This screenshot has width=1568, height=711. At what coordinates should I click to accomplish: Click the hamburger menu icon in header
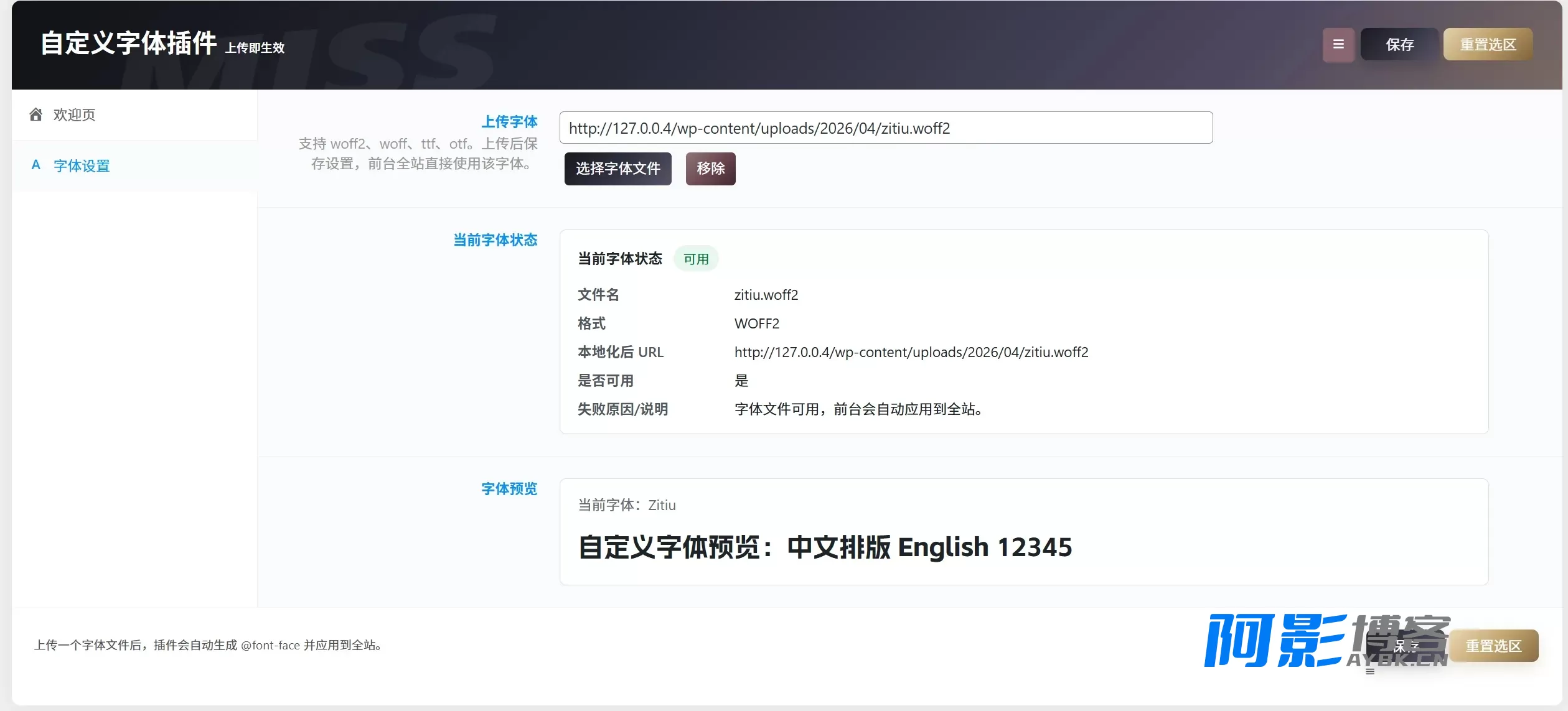[1338, 45]
